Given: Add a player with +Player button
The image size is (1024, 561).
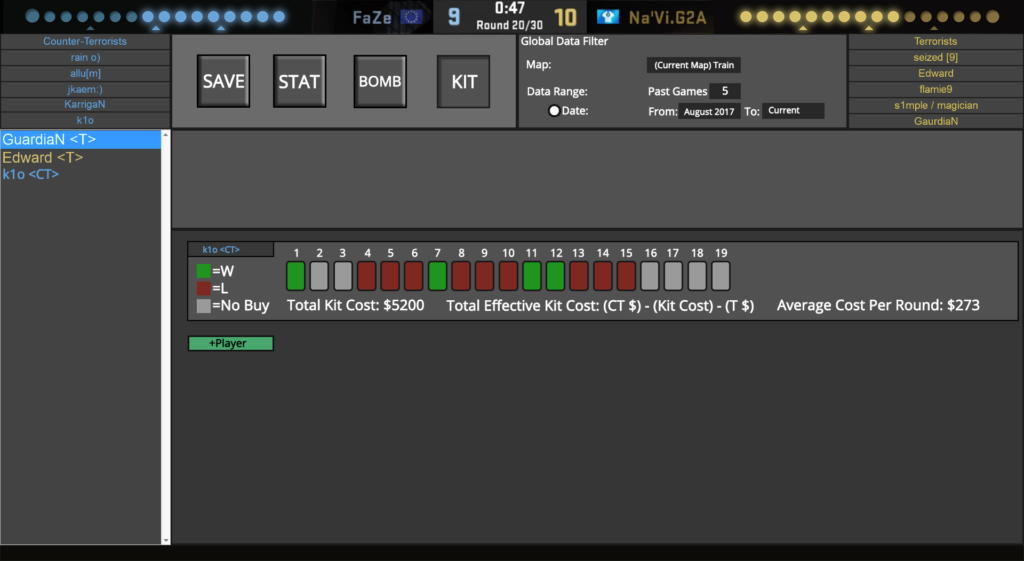Looking at the screenshot, I should coord(231,344).
